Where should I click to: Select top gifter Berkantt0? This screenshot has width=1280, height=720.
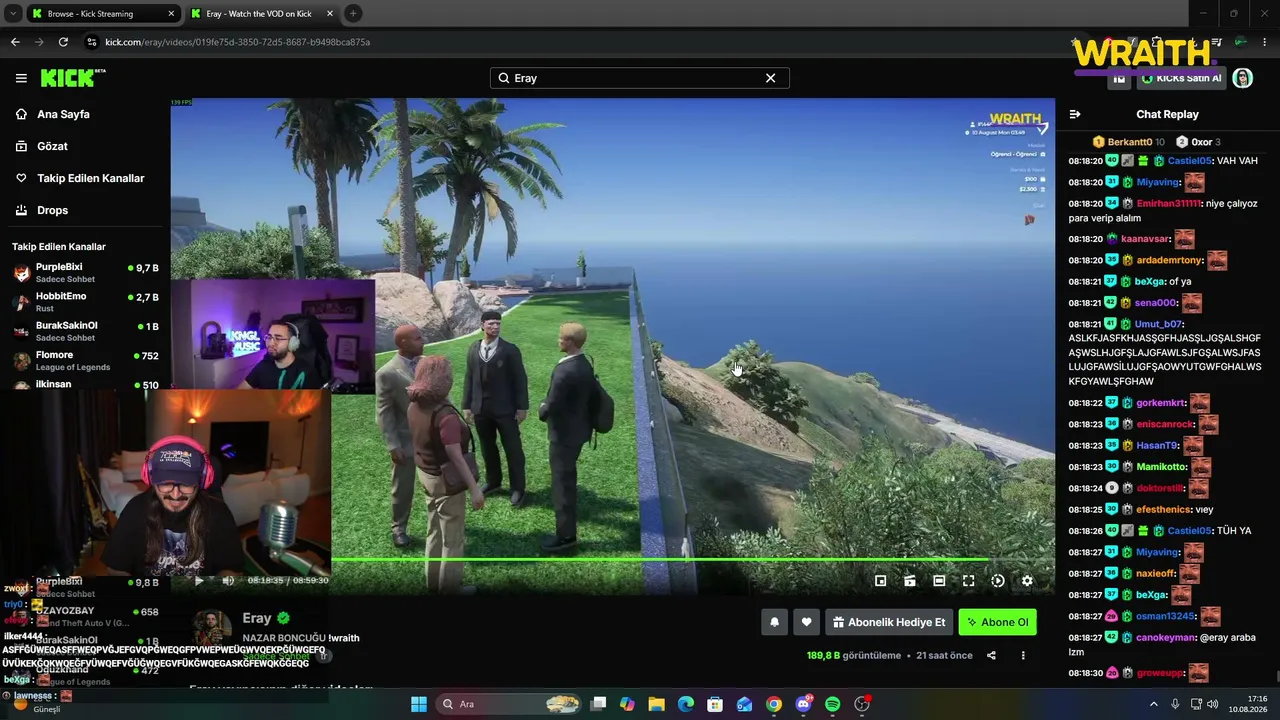(1129, 142)
